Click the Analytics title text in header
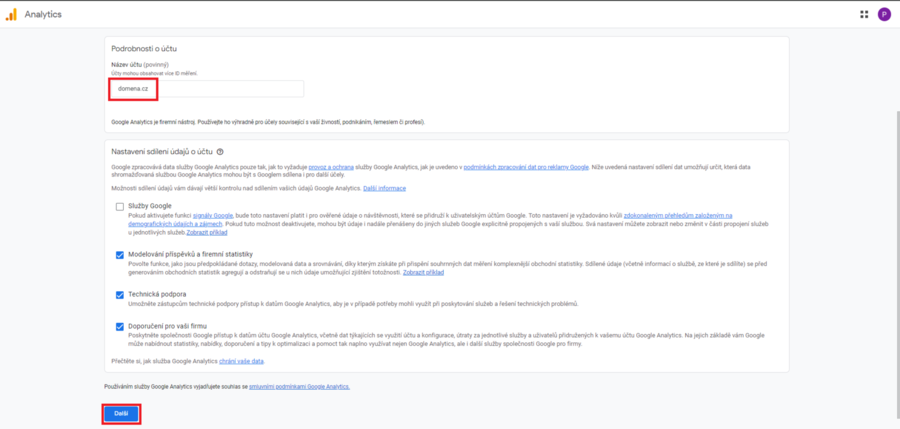The height and width of the screenshot is (429, 900). (43, 14)
